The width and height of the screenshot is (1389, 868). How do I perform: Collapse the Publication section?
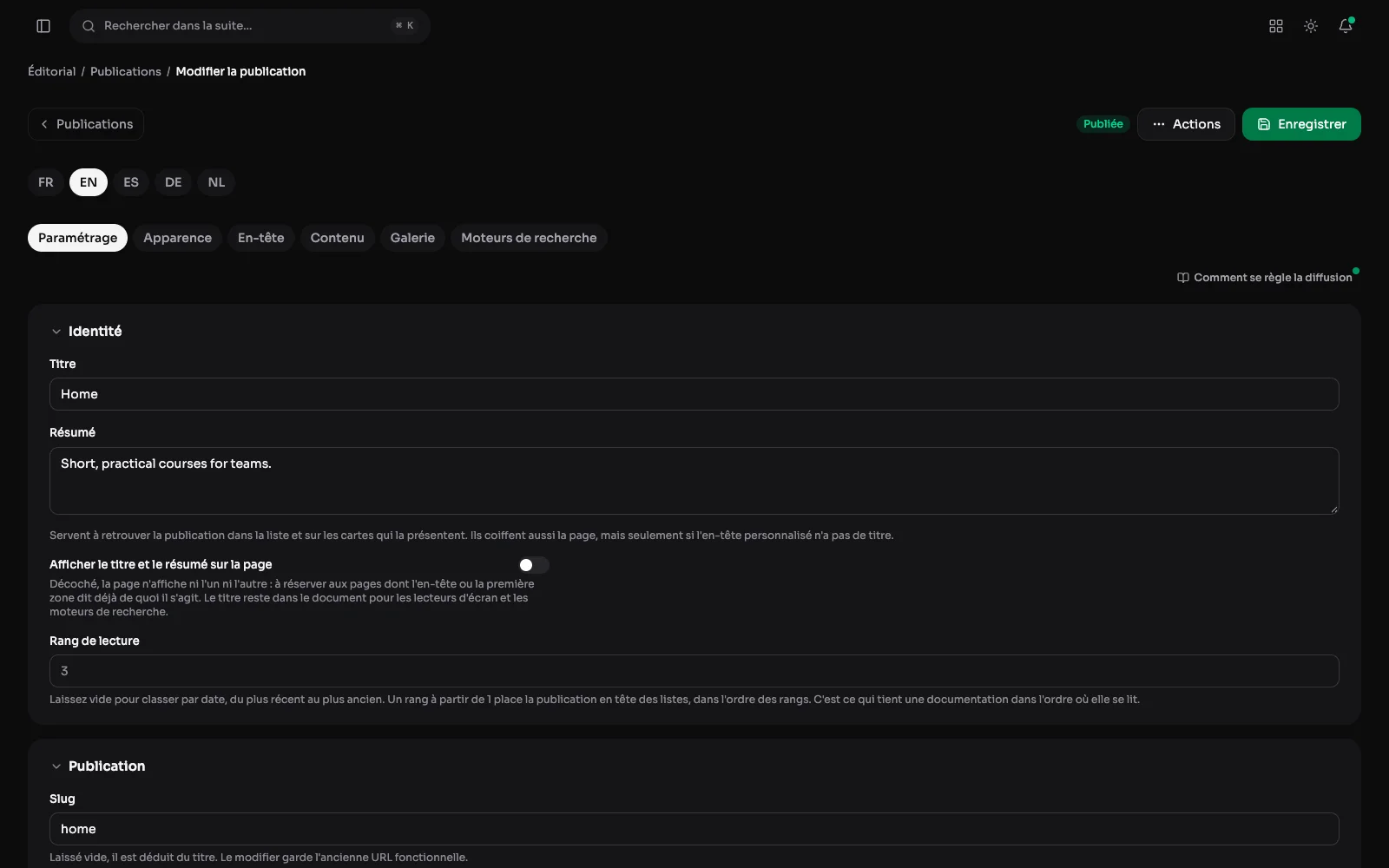(56, 766)
